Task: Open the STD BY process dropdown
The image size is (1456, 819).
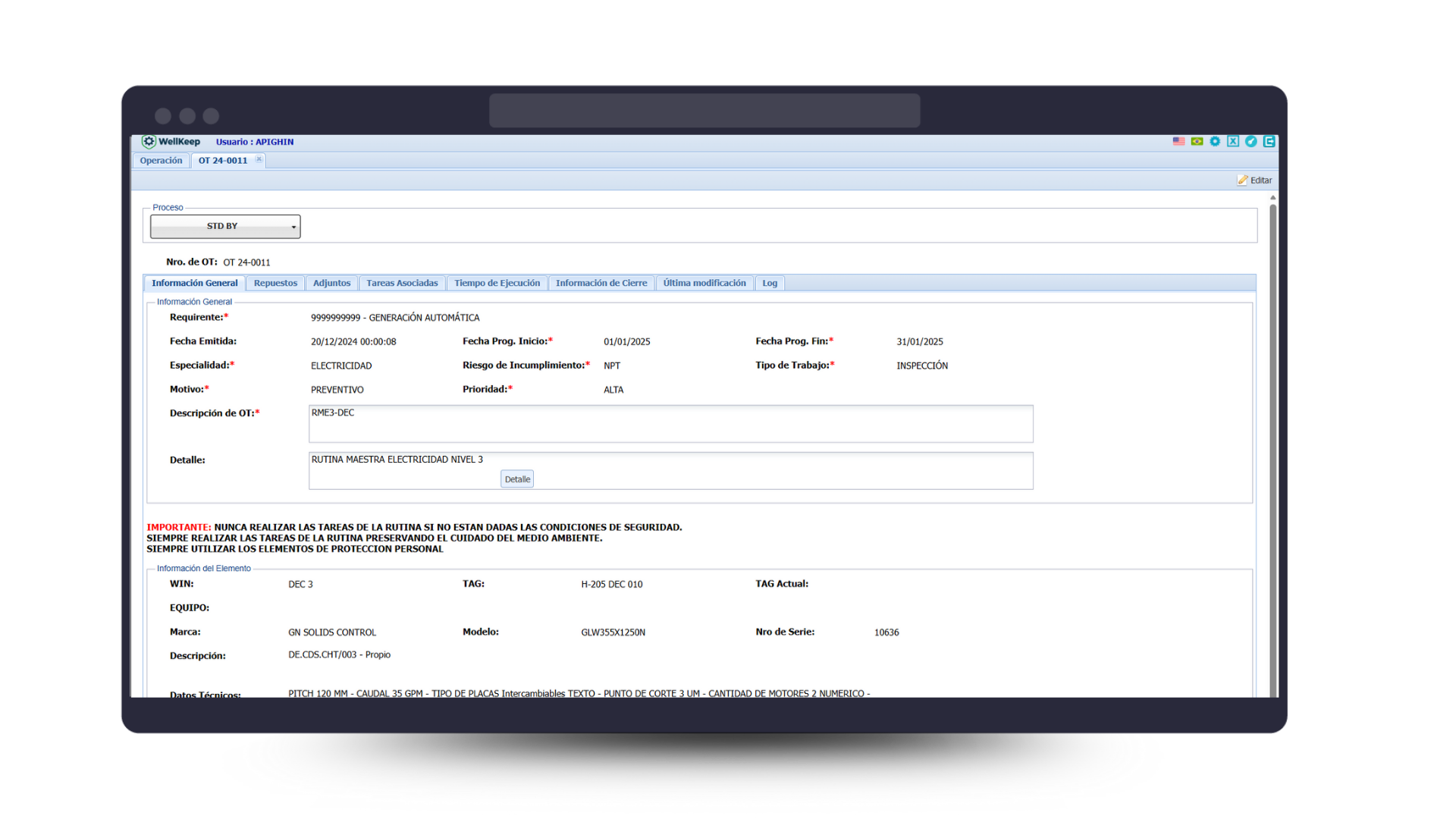Action: pyautogui.click(x=225, y=226)
